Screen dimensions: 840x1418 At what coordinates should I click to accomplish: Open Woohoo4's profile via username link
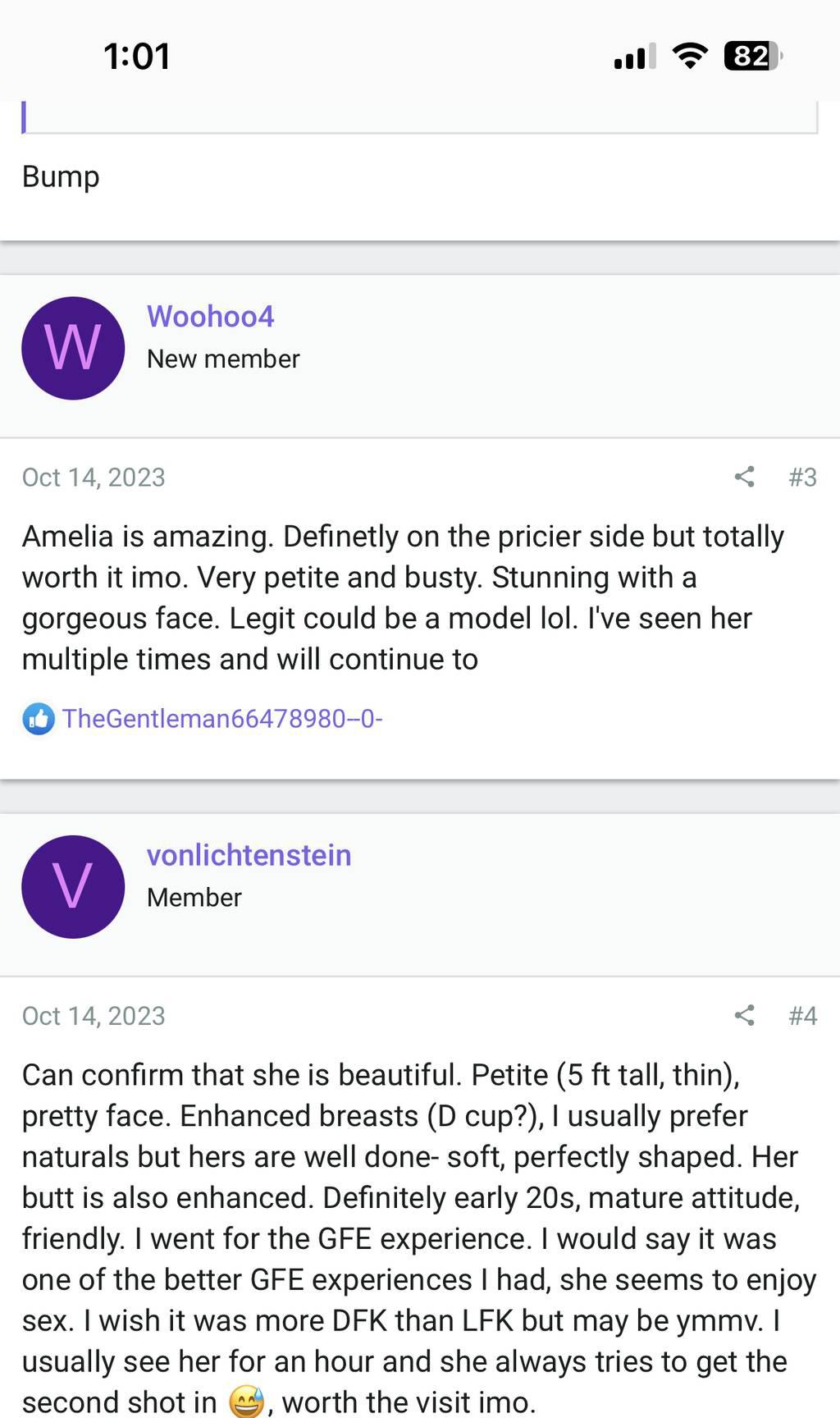pos(210,316)
